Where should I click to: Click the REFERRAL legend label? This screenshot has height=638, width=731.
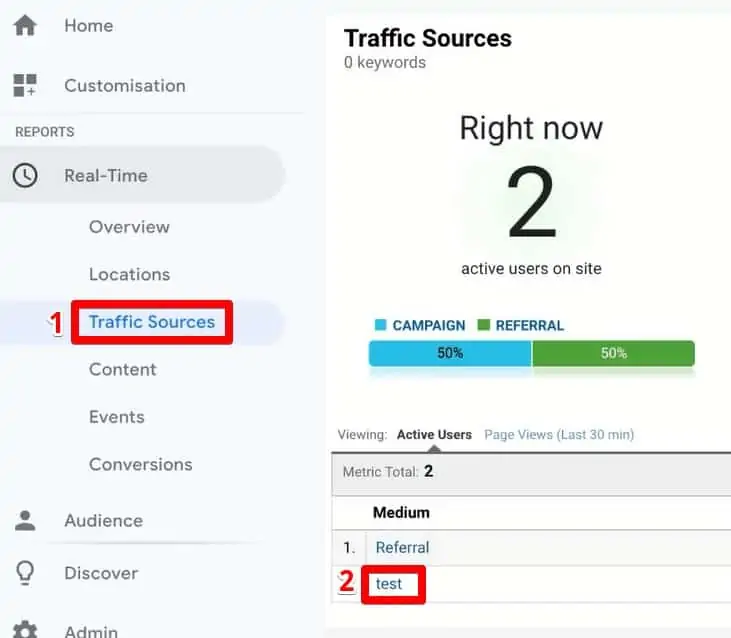point(530,325)
